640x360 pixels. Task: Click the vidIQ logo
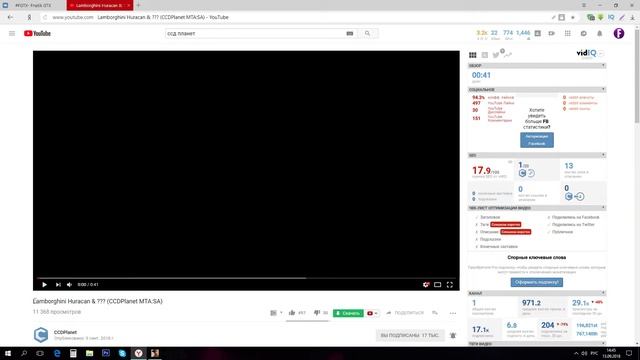[x=586, y=53]
